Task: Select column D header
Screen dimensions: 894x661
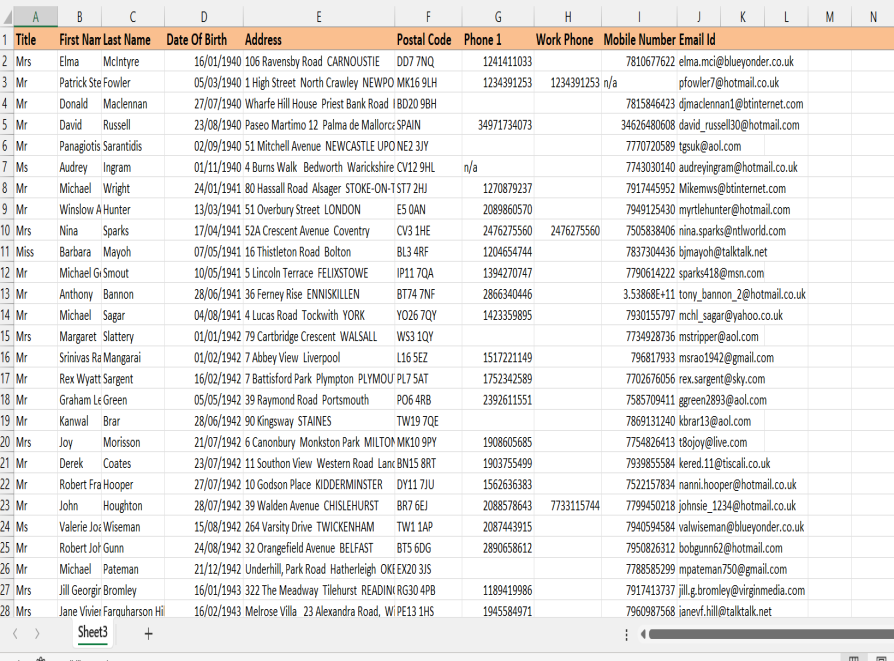Action: coord(204,17)
